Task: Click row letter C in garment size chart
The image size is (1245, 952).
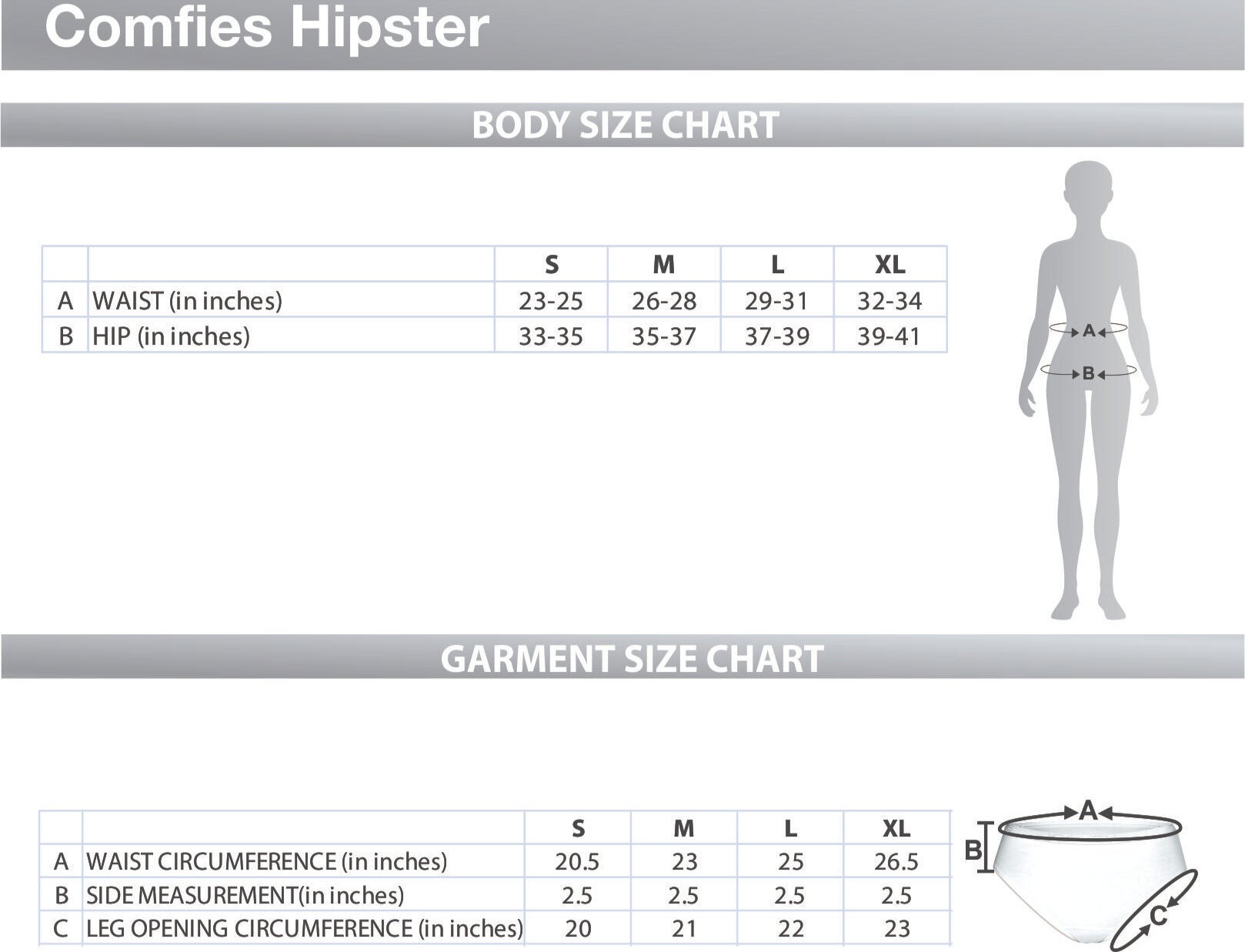Action: (x=62, y=929)
